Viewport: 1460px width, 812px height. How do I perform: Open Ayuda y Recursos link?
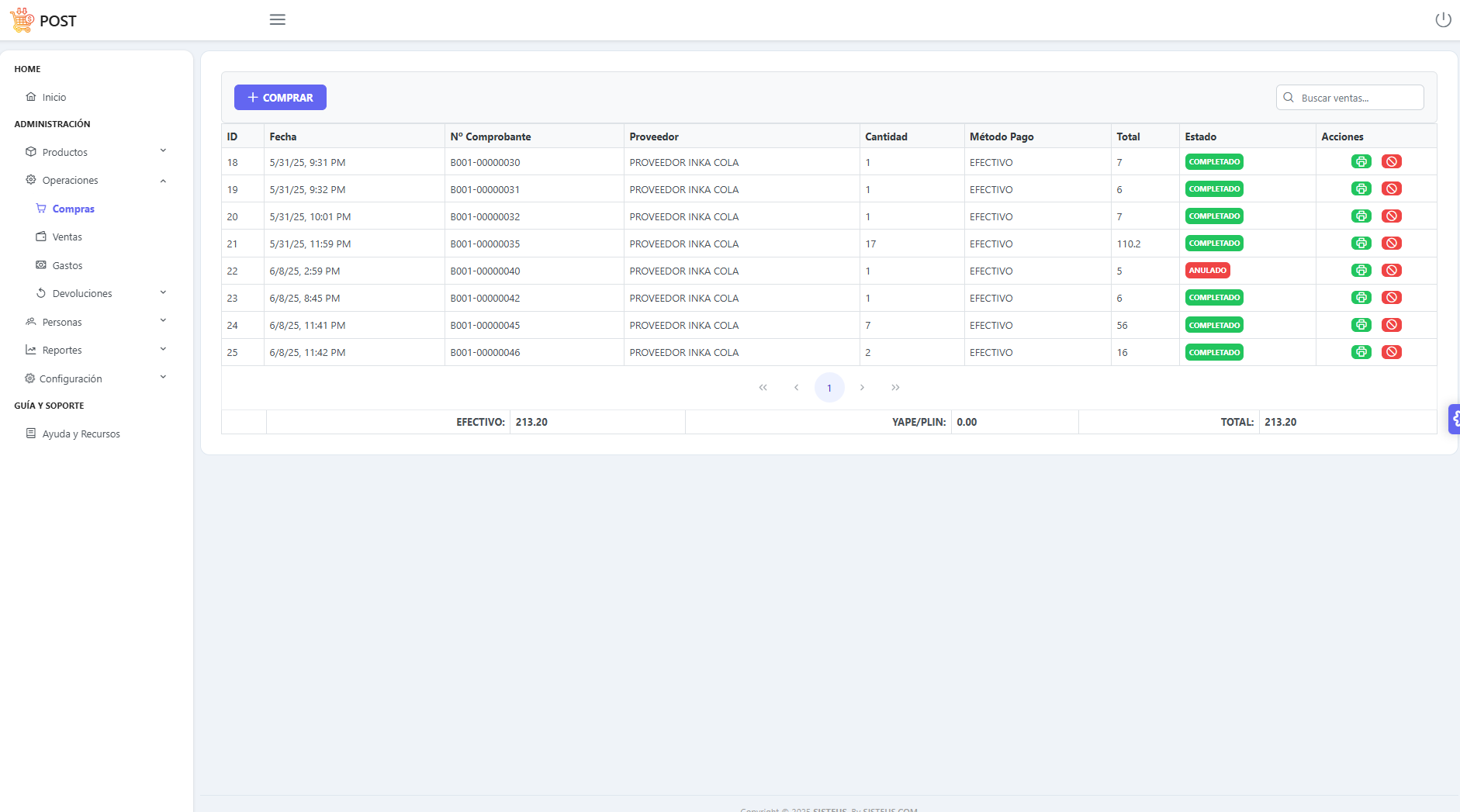point(81,434)
